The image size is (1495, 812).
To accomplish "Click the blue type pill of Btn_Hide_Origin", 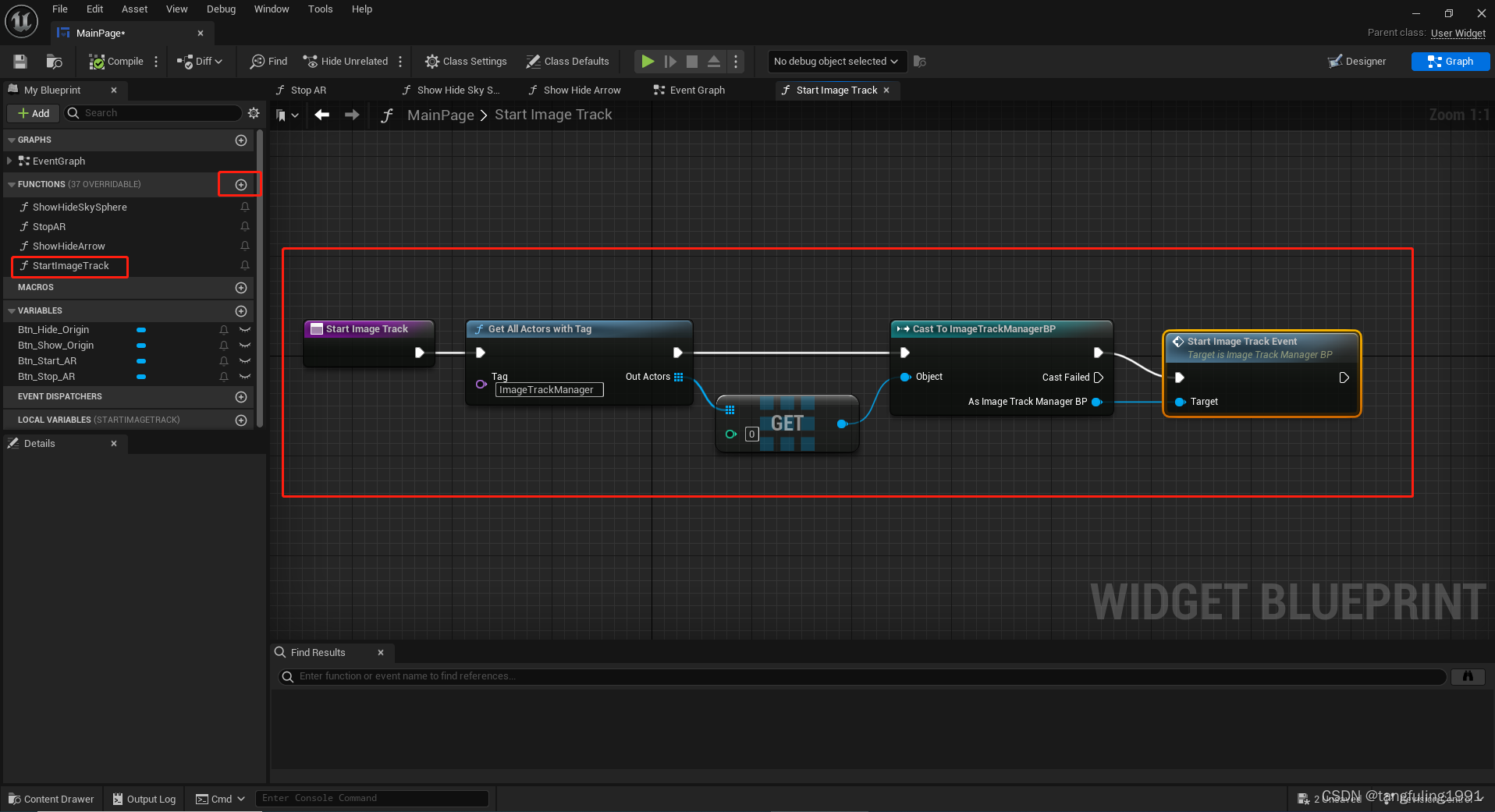I will (141, 330).
